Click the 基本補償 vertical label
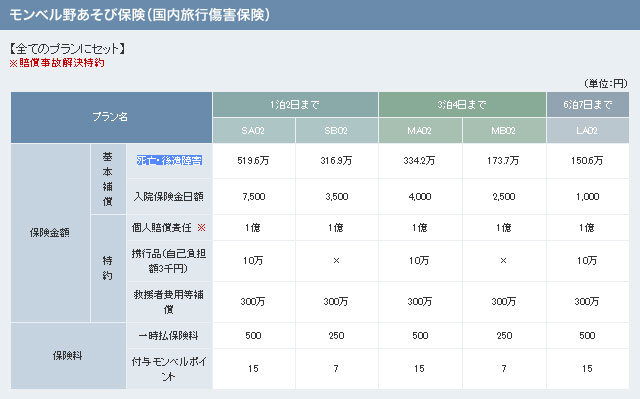This screenshot has height=399, width=640. point(108,179)
